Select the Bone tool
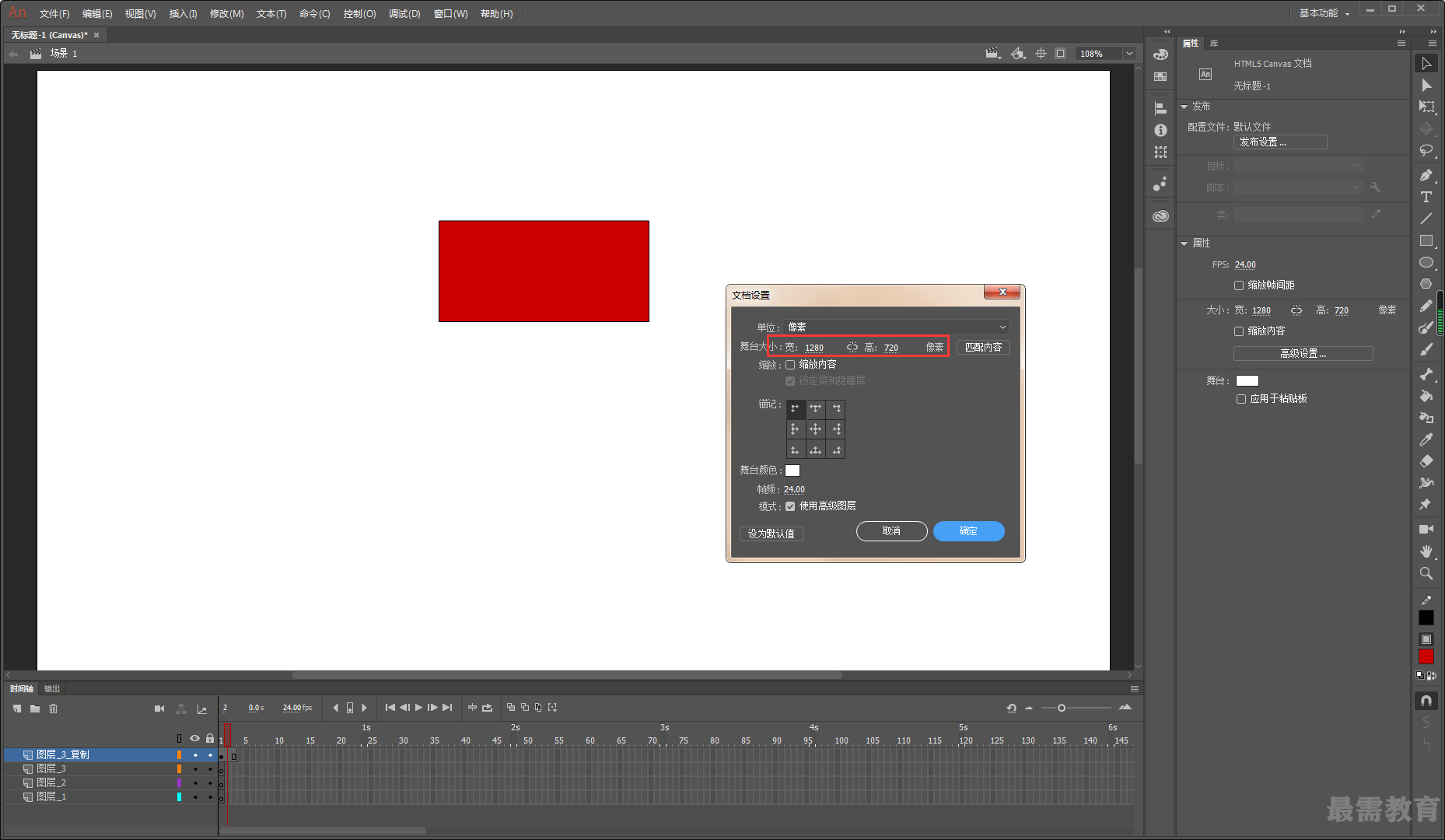This screenshot has width=1445, height=840. (1426, 374)
